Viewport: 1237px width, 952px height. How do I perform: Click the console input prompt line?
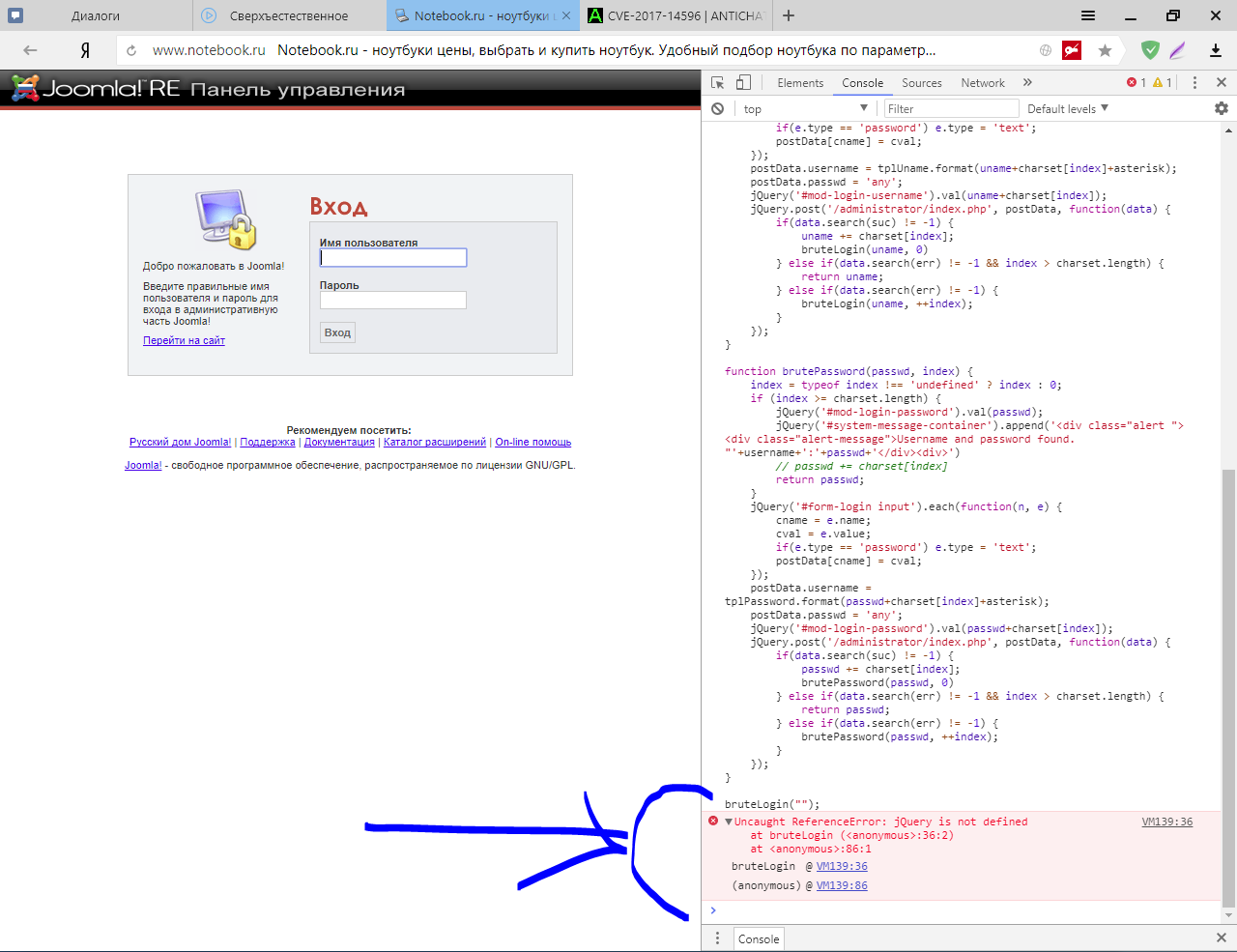pos(966,910)
